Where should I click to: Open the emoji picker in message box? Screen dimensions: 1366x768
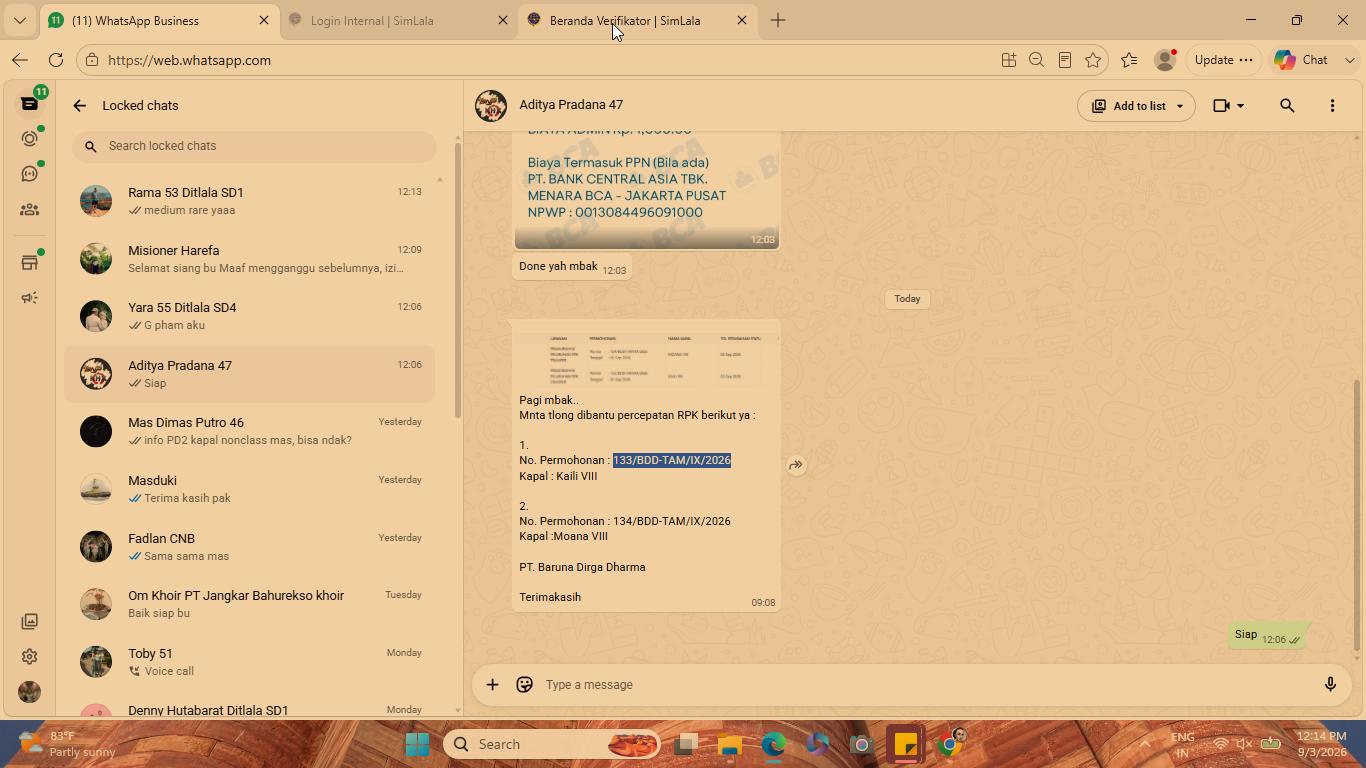[x=524, y=685]
